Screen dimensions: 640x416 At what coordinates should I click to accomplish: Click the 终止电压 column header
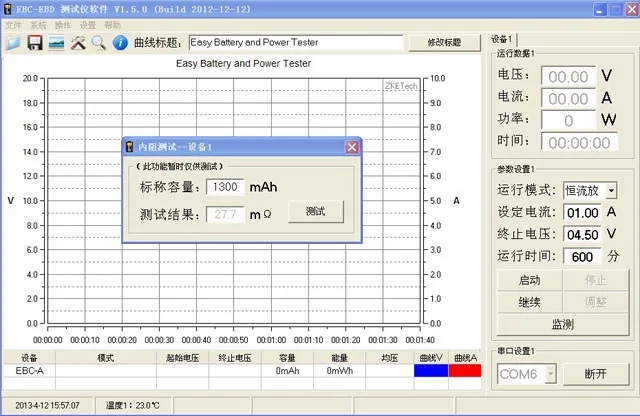235,358
